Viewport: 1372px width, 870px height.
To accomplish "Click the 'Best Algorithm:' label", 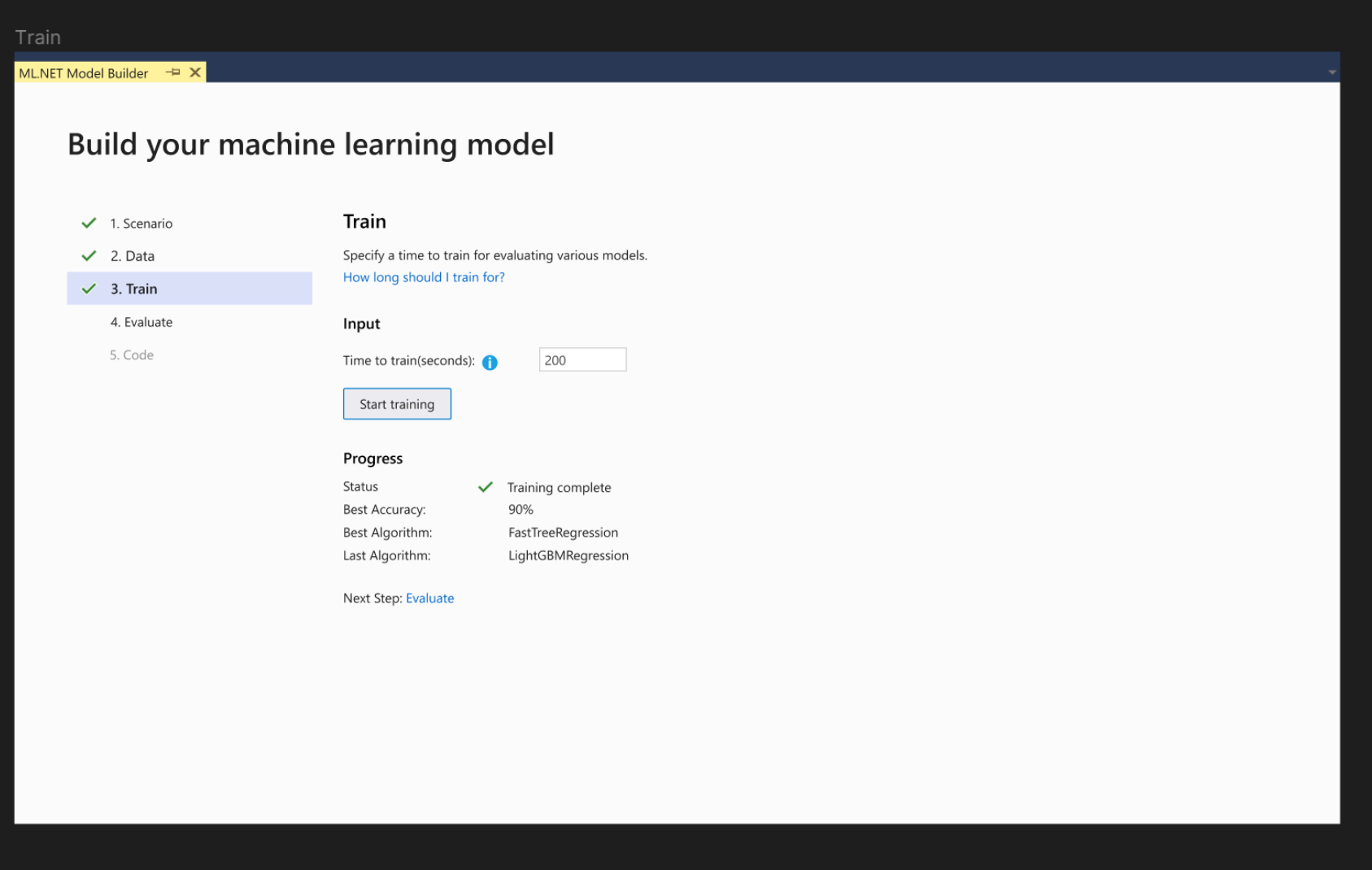I will 387,533.
